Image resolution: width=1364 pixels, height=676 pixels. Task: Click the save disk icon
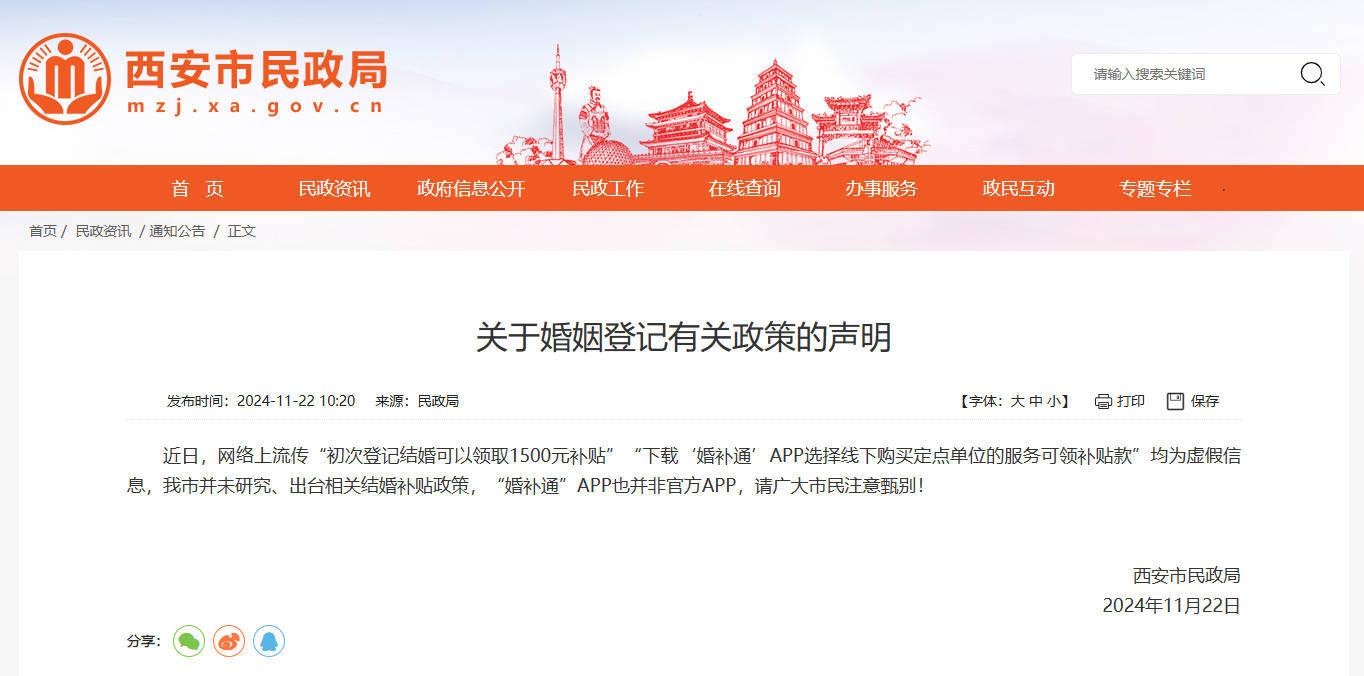[1175, 401]
